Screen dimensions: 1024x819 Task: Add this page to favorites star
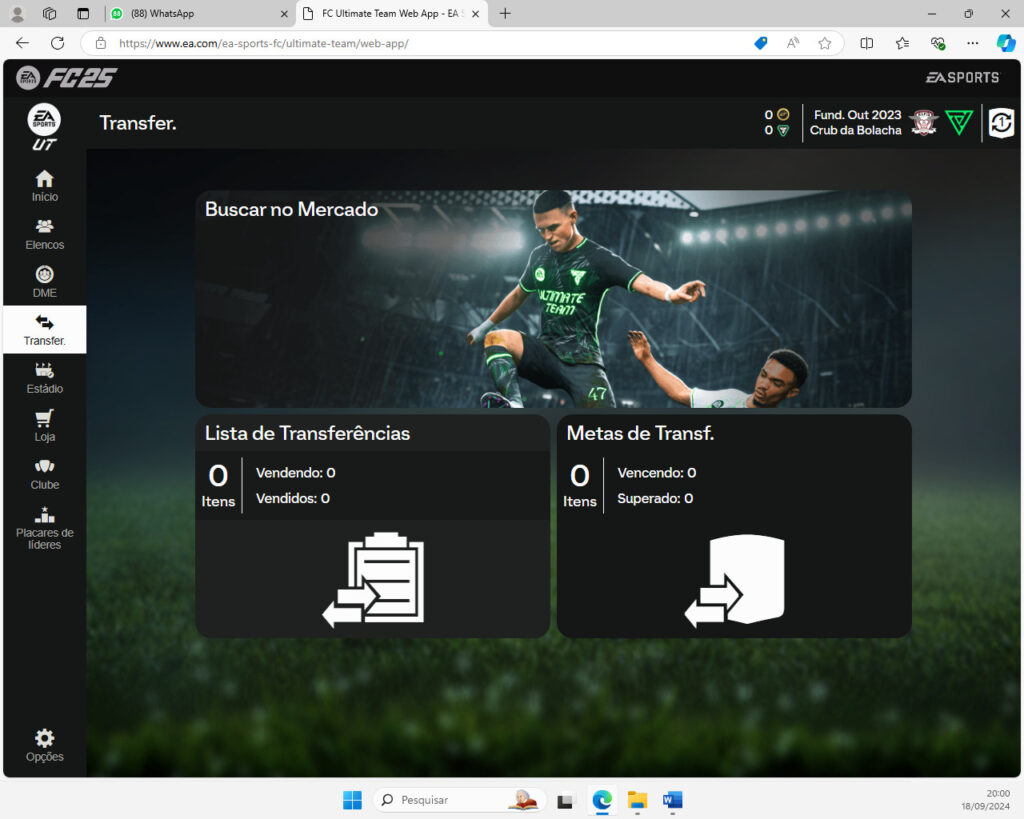pyautogui.click(x=824, y=43)
